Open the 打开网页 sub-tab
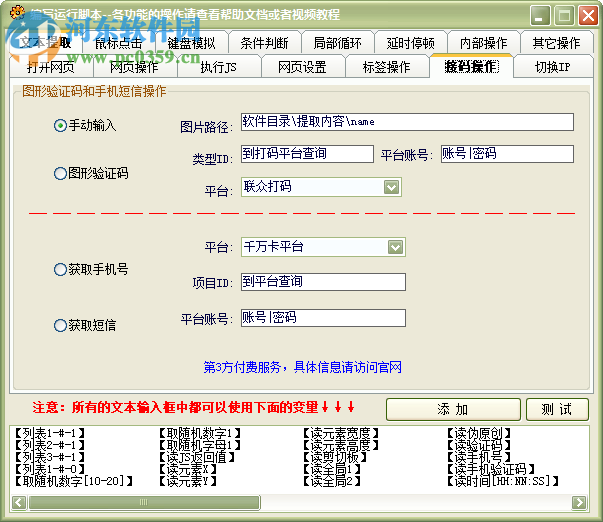The width and height of the screenshot is (603, 522). [51, 67]
